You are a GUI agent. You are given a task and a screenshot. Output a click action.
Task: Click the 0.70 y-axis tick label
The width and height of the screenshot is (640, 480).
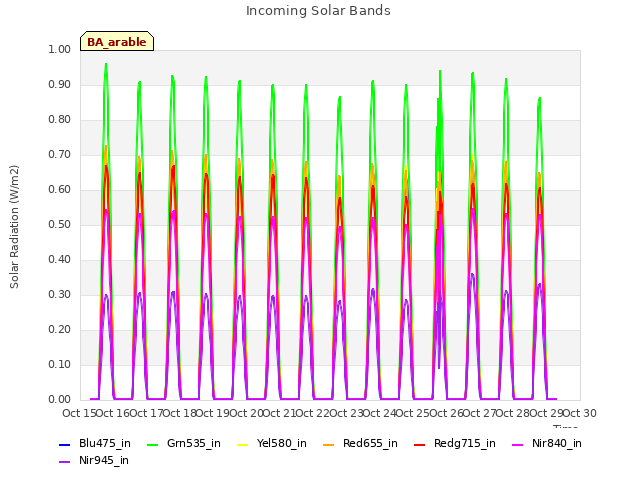[60, 155]
